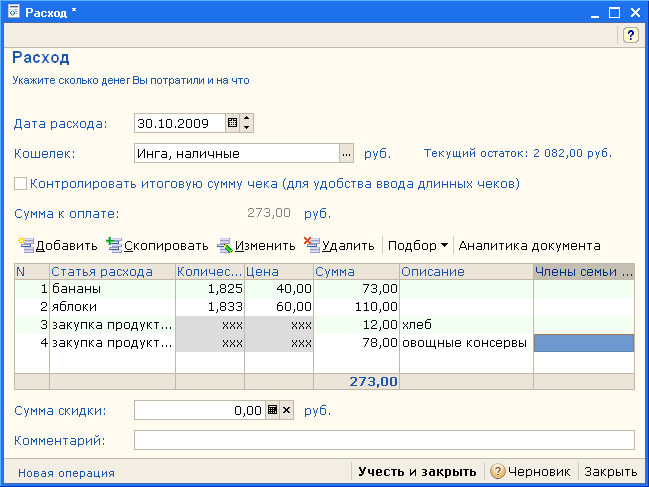
Task: Click Новая операция status text
Action: 66,473
